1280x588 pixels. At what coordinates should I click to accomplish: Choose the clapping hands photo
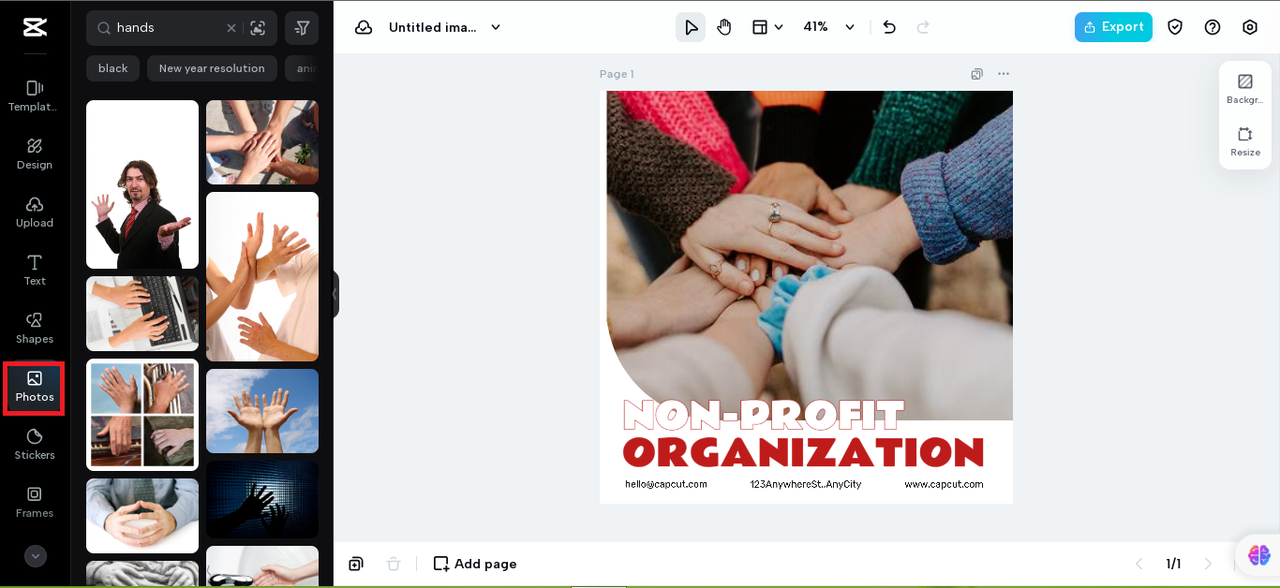262,276
